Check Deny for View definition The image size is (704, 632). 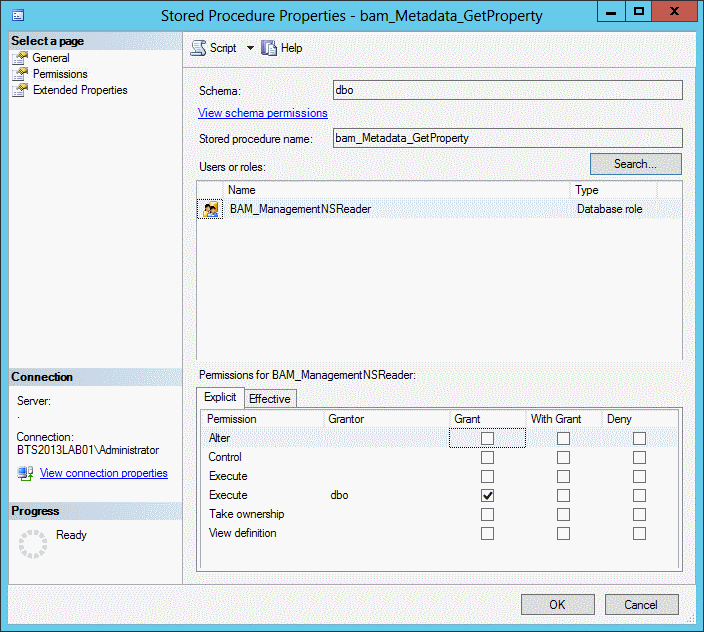[639, 533]
